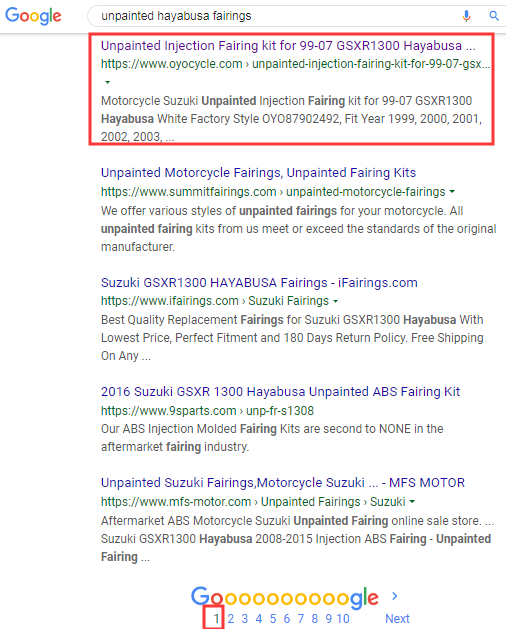This screenshot has height=629, width=506.
Task: Click snippet 'We offer various styles of unpainted fairings'
Action: point(299,229)
